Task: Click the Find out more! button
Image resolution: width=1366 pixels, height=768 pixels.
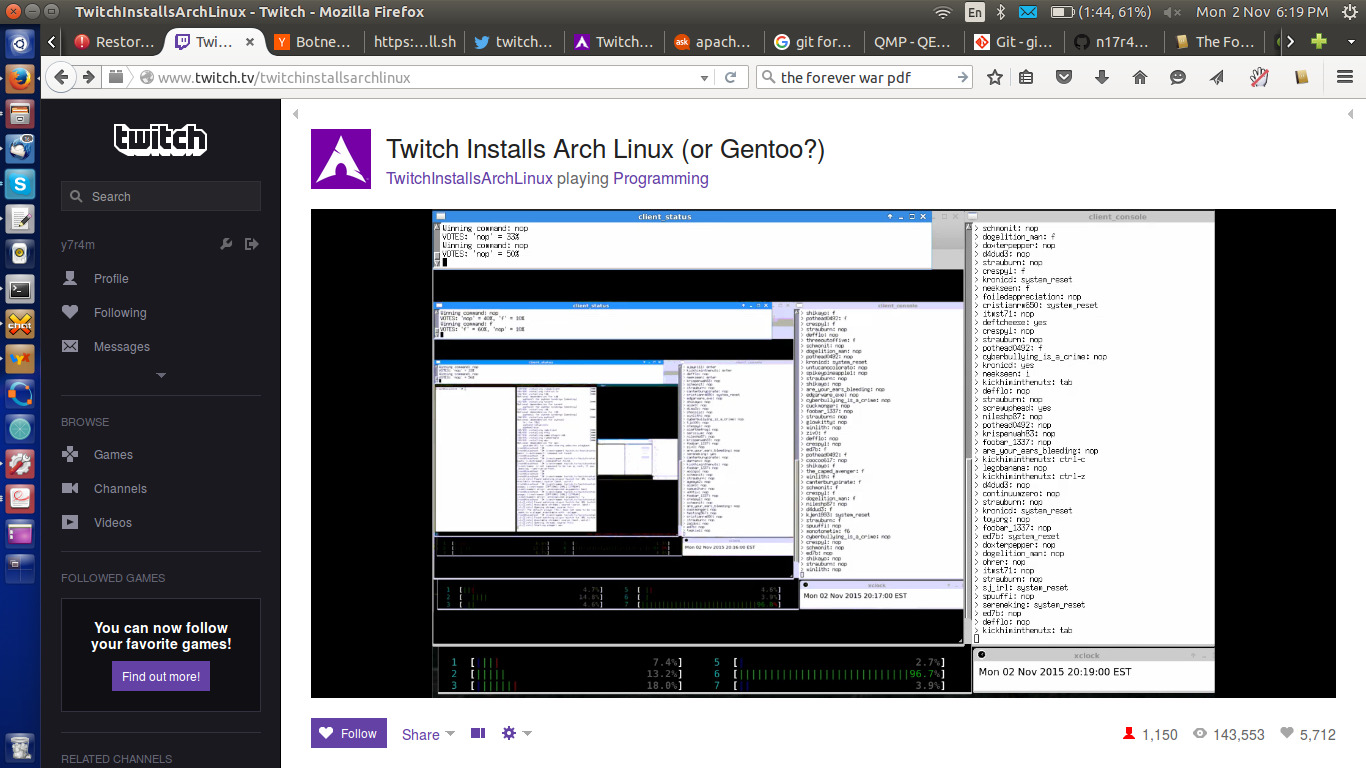Action: point(160,676)
